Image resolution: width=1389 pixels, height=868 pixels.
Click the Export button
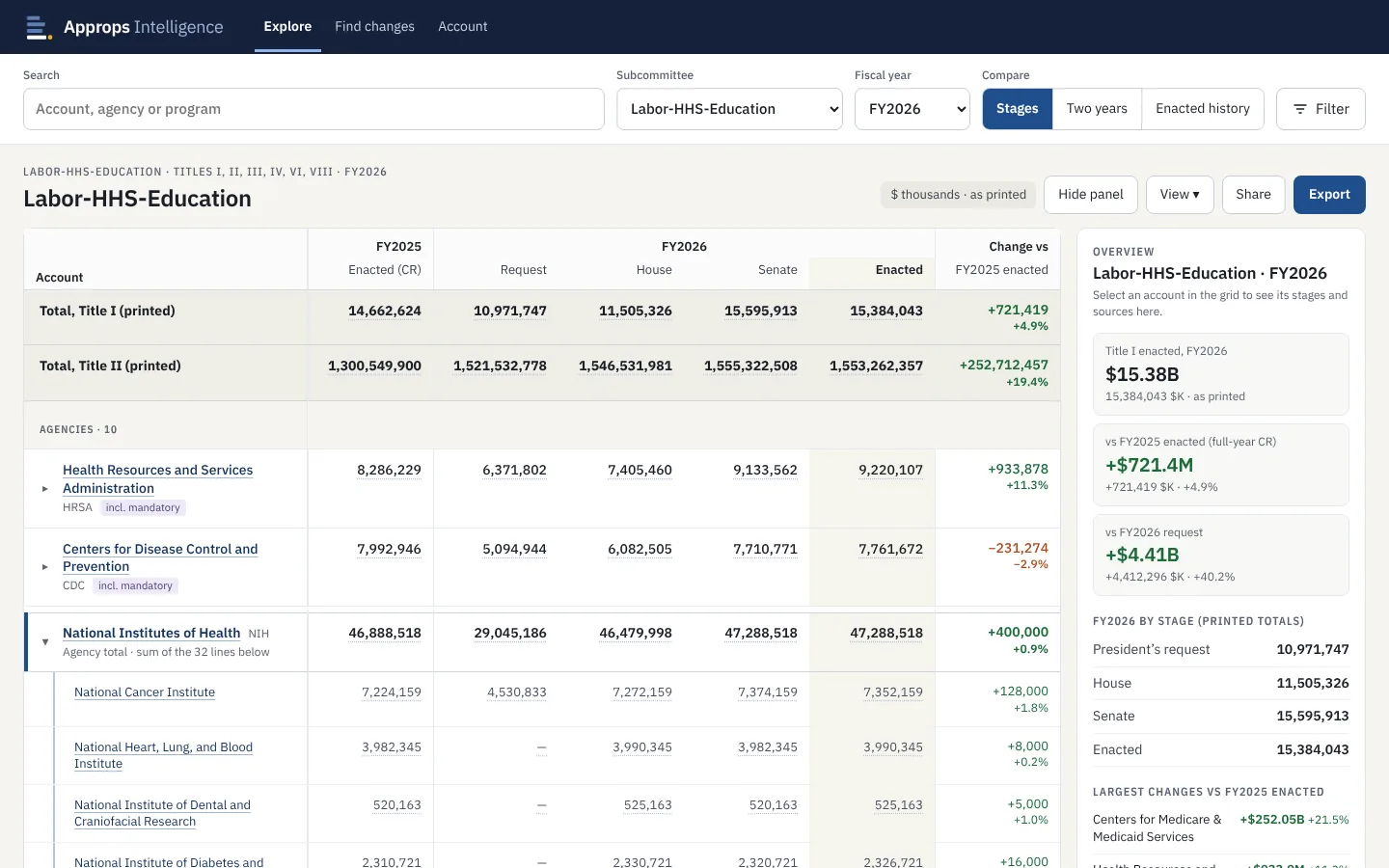(x=1329, y=195)
